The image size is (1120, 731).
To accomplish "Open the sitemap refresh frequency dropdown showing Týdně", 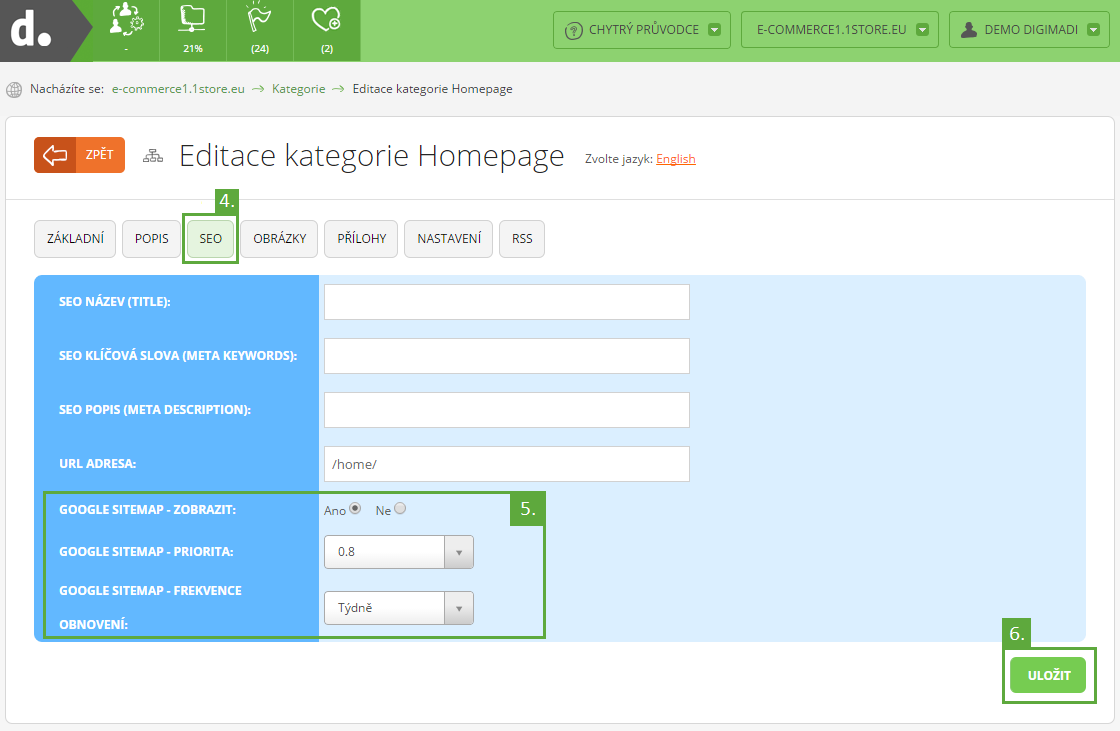I will coord(399,608).
